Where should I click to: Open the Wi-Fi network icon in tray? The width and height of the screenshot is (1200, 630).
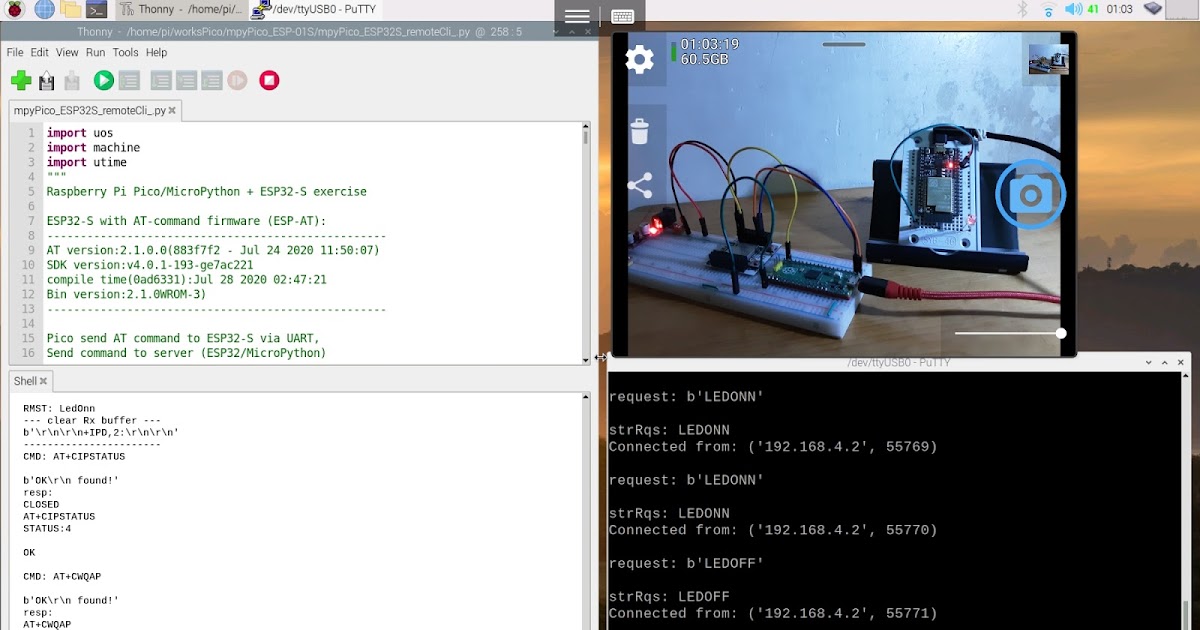[1048, 10]
